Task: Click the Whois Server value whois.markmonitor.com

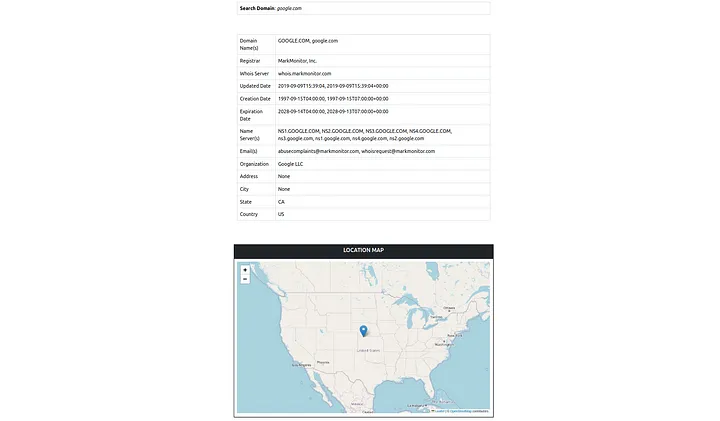Action: click(x=304, y=73)
